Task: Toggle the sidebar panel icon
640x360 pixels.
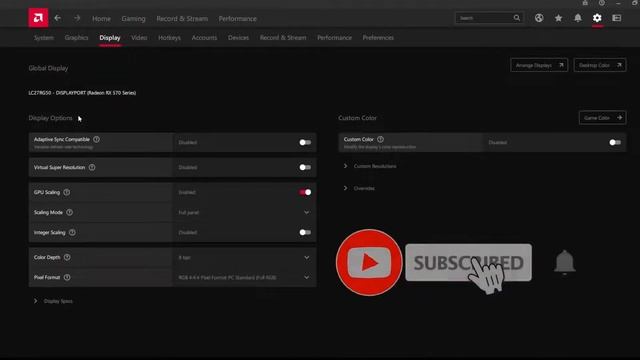Action: click(x=617, y=18)
